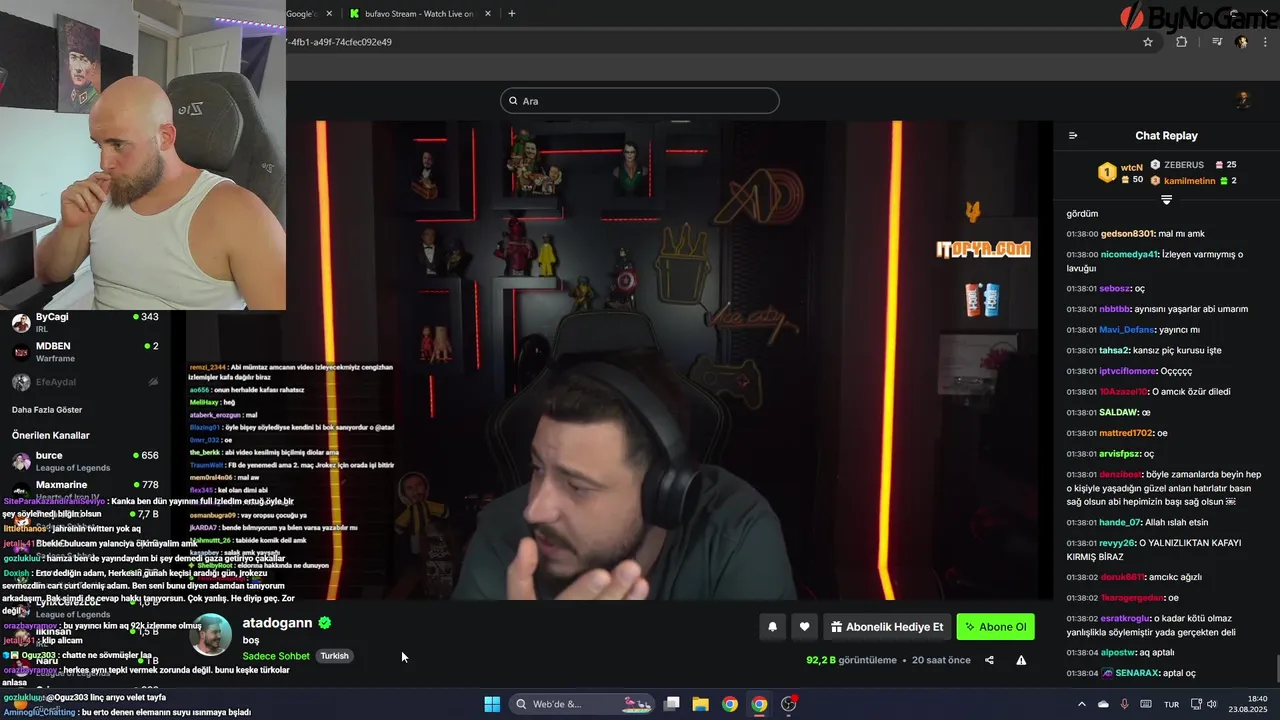Image resolution: width=1280 pixels, height=720 pixels.
Task: Open user profile avatar on Kick header
Action: click(x=1243, y=99)
